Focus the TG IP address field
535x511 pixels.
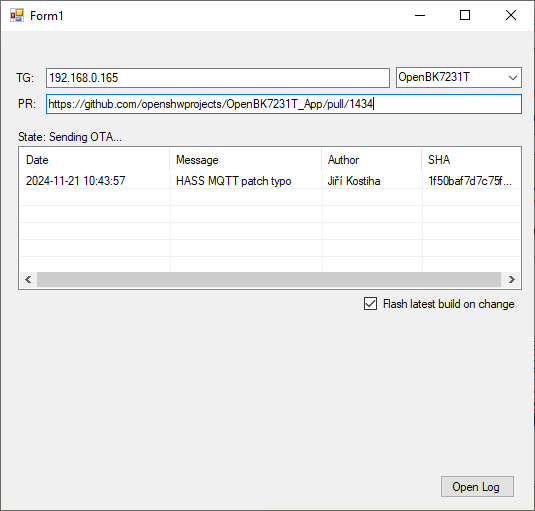tap(218, 78)
